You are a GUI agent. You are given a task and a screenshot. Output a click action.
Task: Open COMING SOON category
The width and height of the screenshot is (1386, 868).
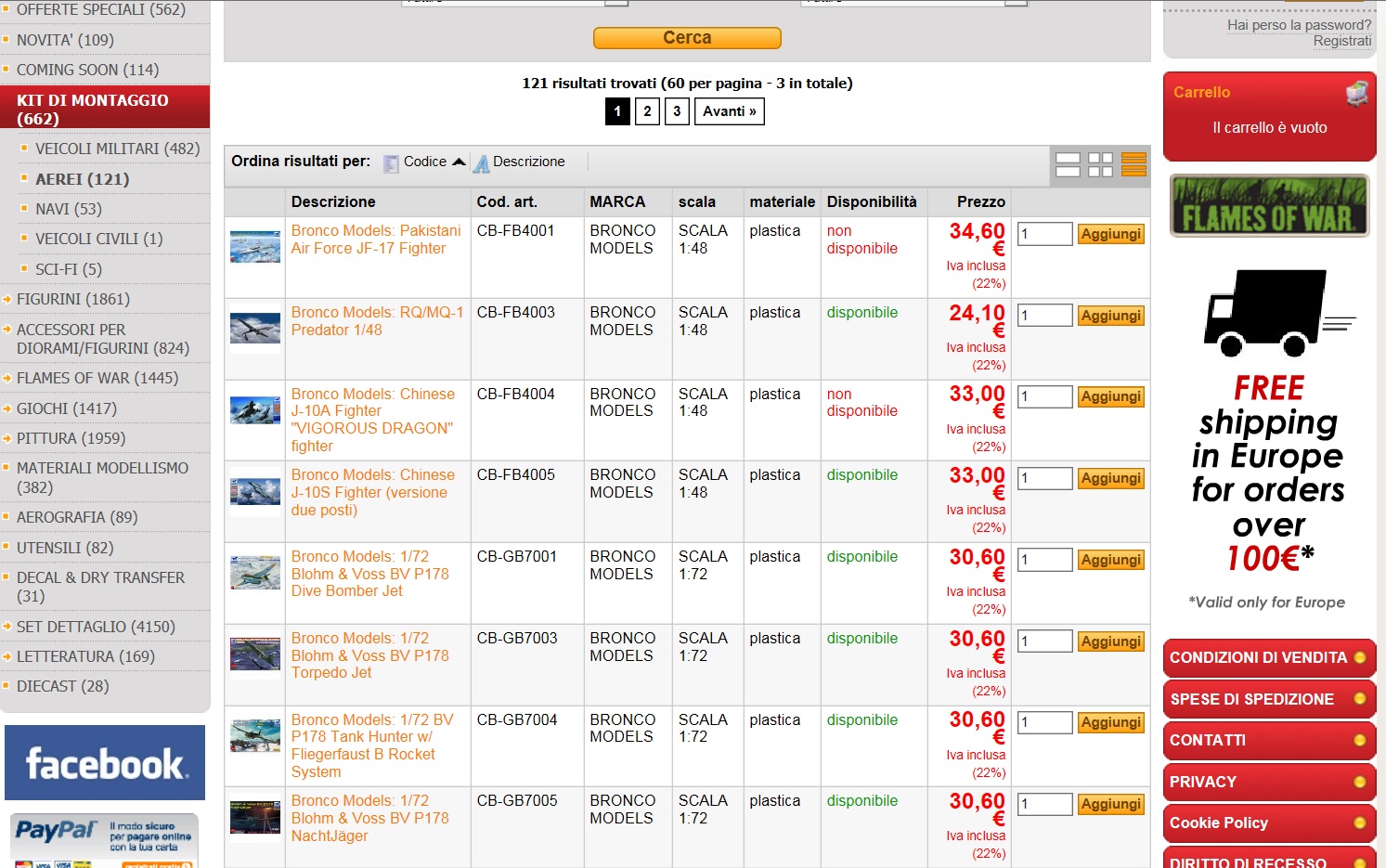[87, 70]
